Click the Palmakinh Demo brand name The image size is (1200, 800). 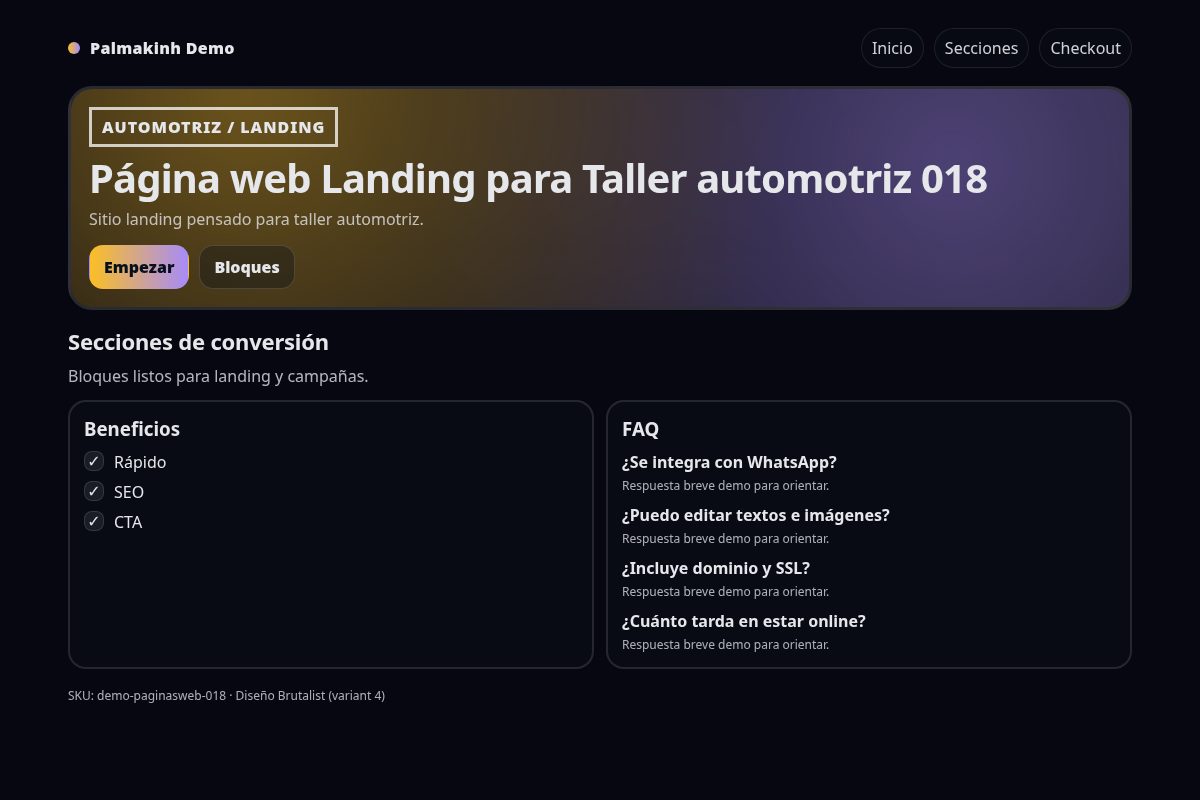[162, 47]
